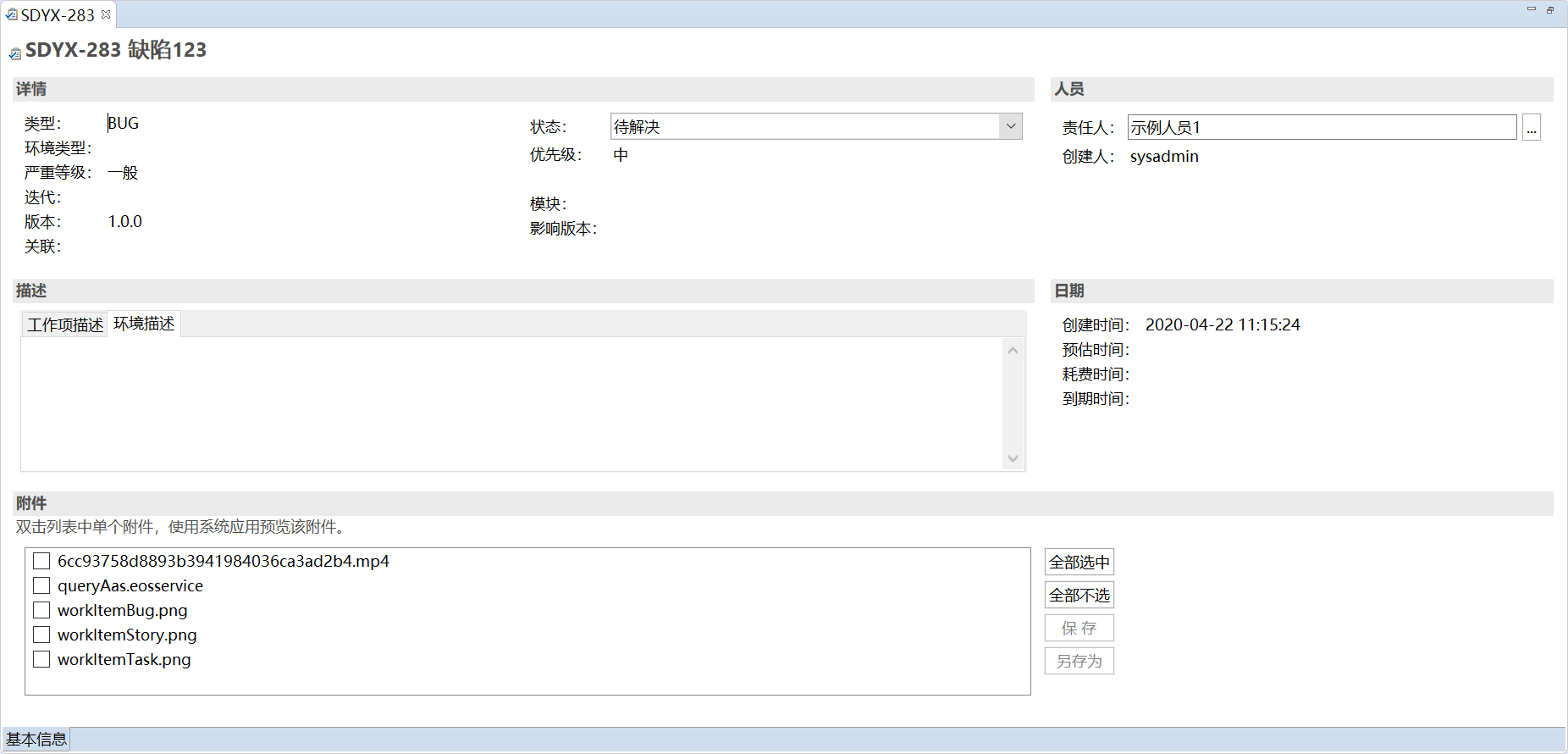Mark the workItemTask.png attachment checkbox
Viewport: 1568px width, 754px height.
pyautogui.click(x=41, y=659)
